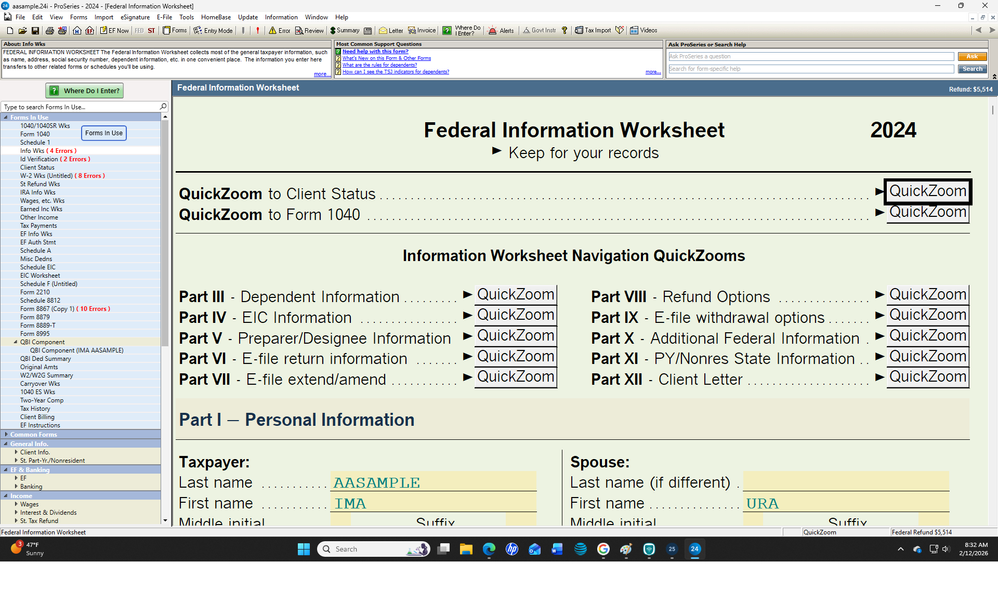Click the green Where Do I Enter? button
Viewport: 998px width, 599px height.
click(x=85, y=91)
